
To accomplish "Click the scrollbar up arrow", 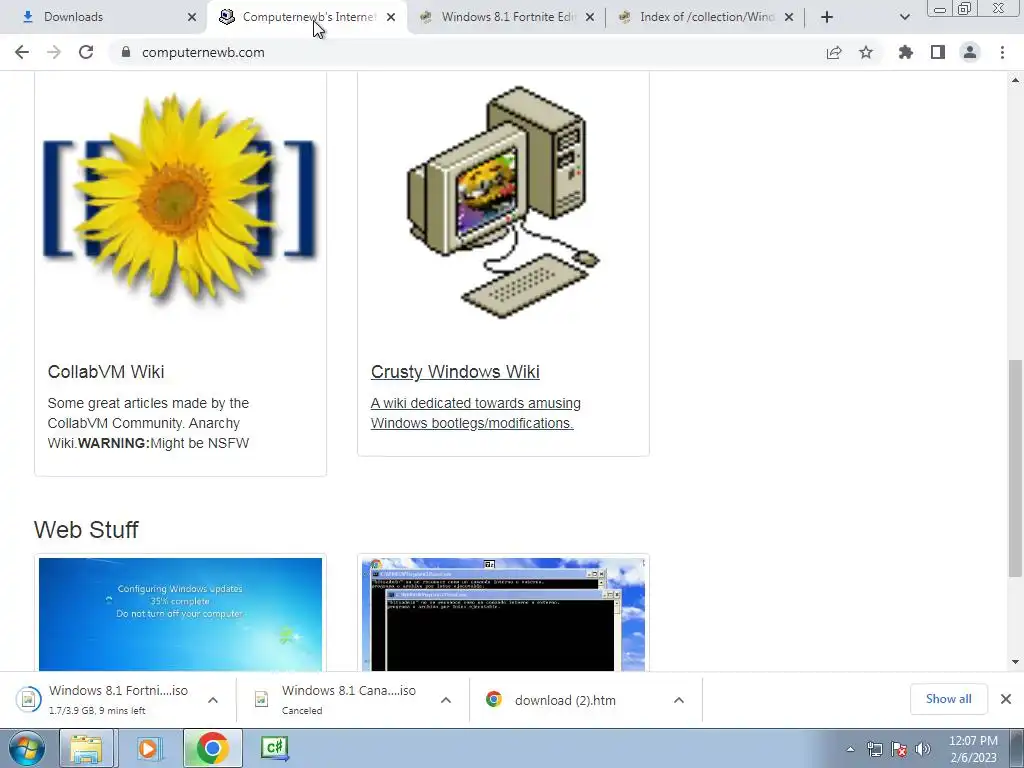I will 1015,80.
